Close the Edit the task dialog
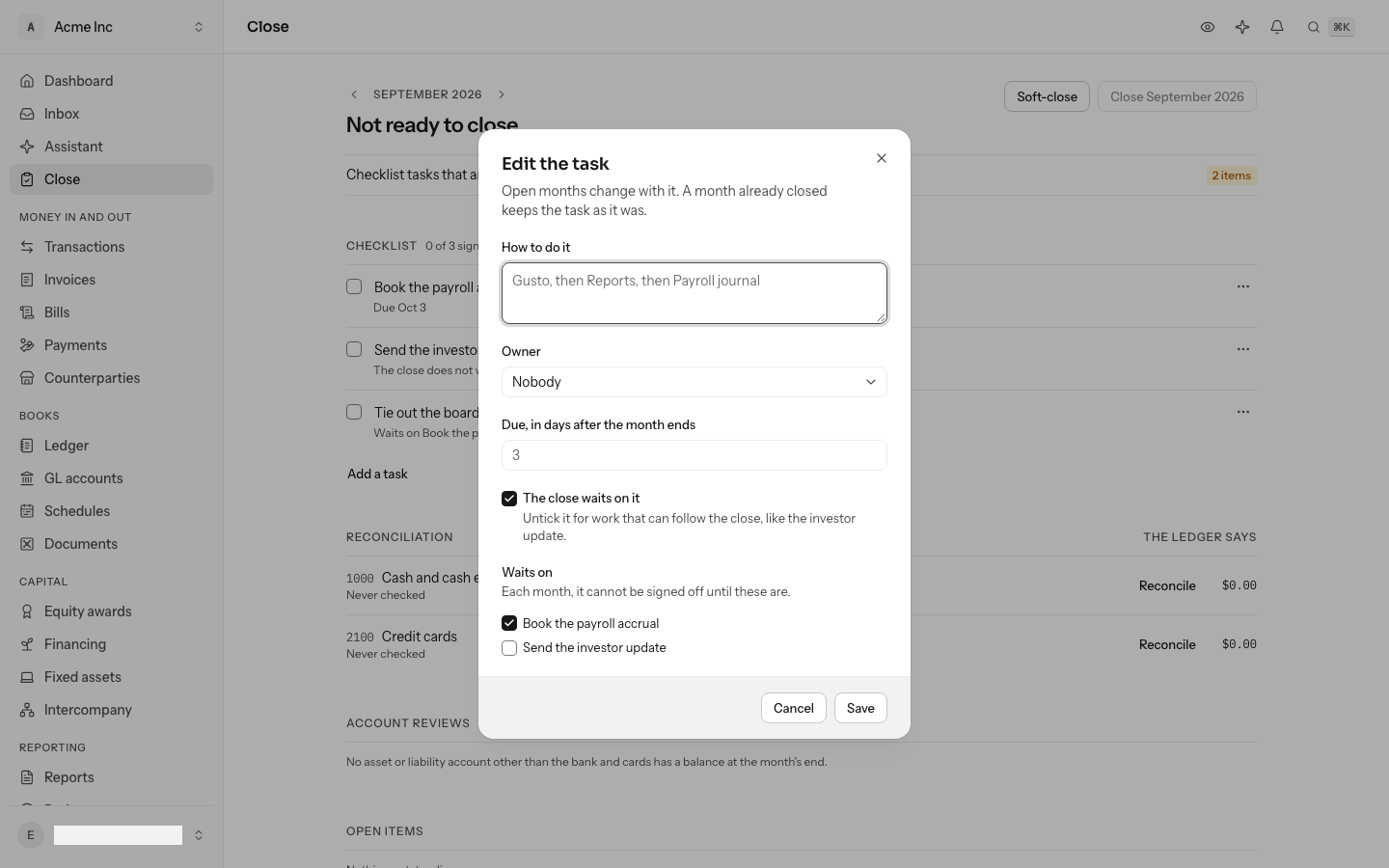The image size is (1389, 868). point(881,158)
